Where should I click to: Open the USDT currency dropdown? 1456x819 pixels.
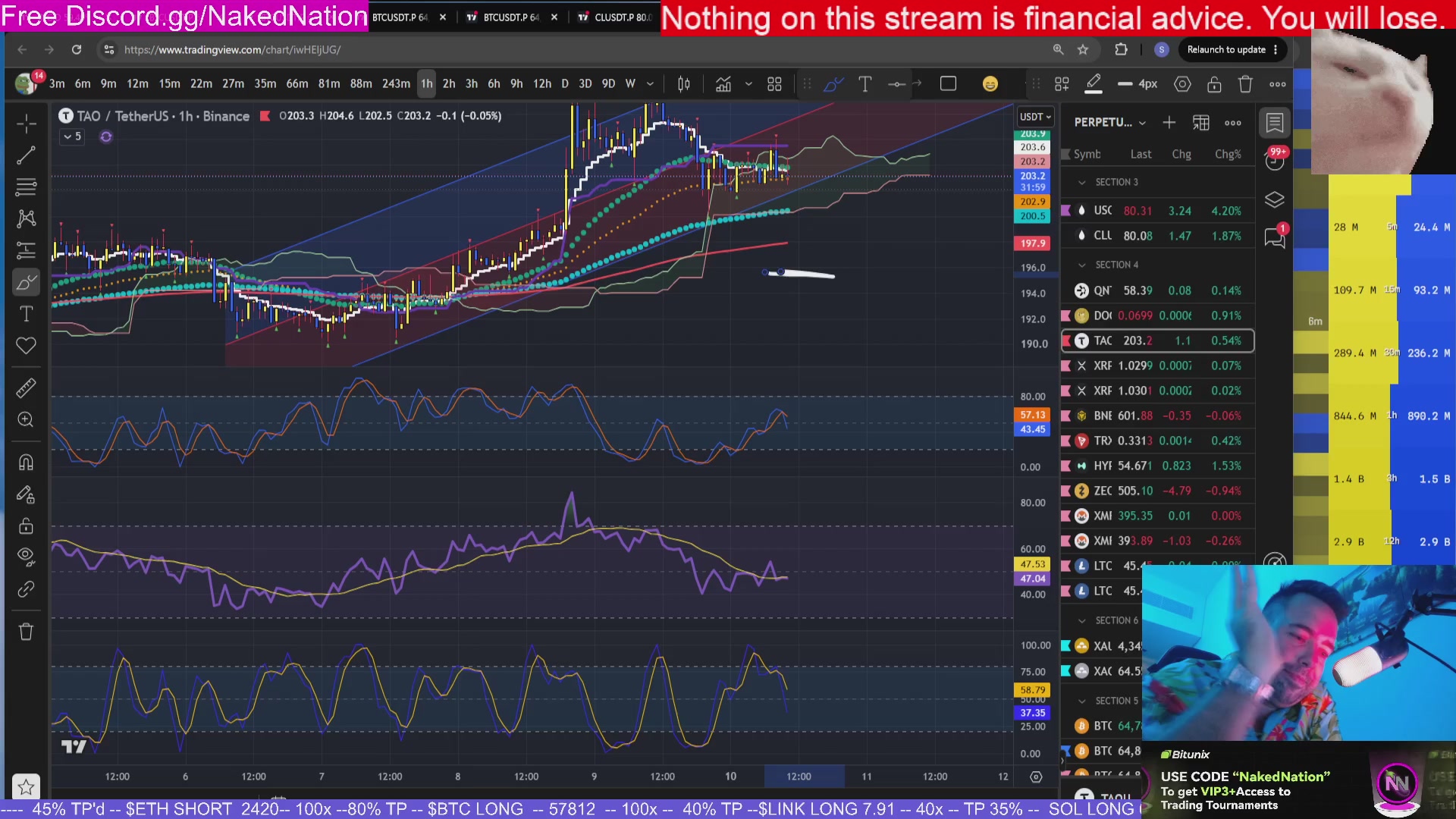[1035, 117]
